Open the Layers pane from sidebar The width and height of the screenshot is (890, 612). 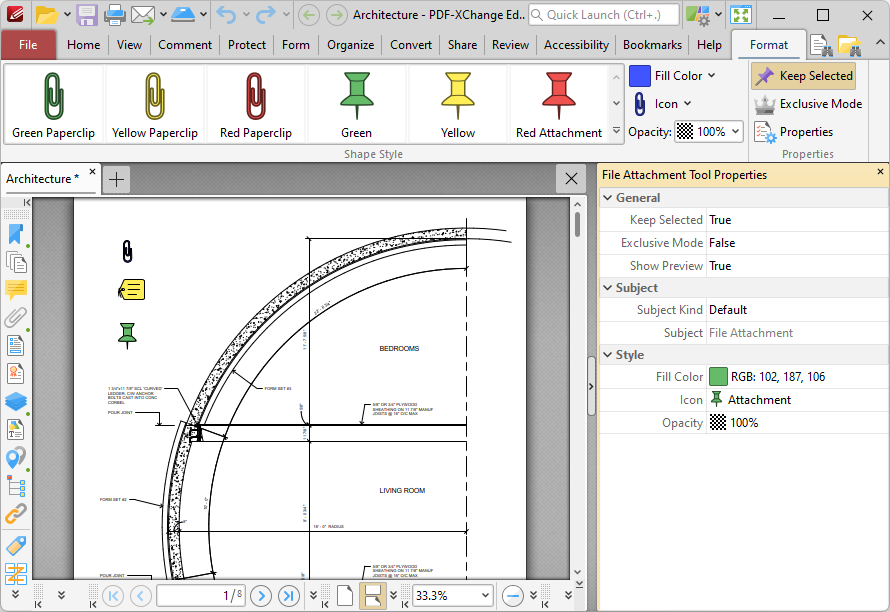[x=15, y=401]
